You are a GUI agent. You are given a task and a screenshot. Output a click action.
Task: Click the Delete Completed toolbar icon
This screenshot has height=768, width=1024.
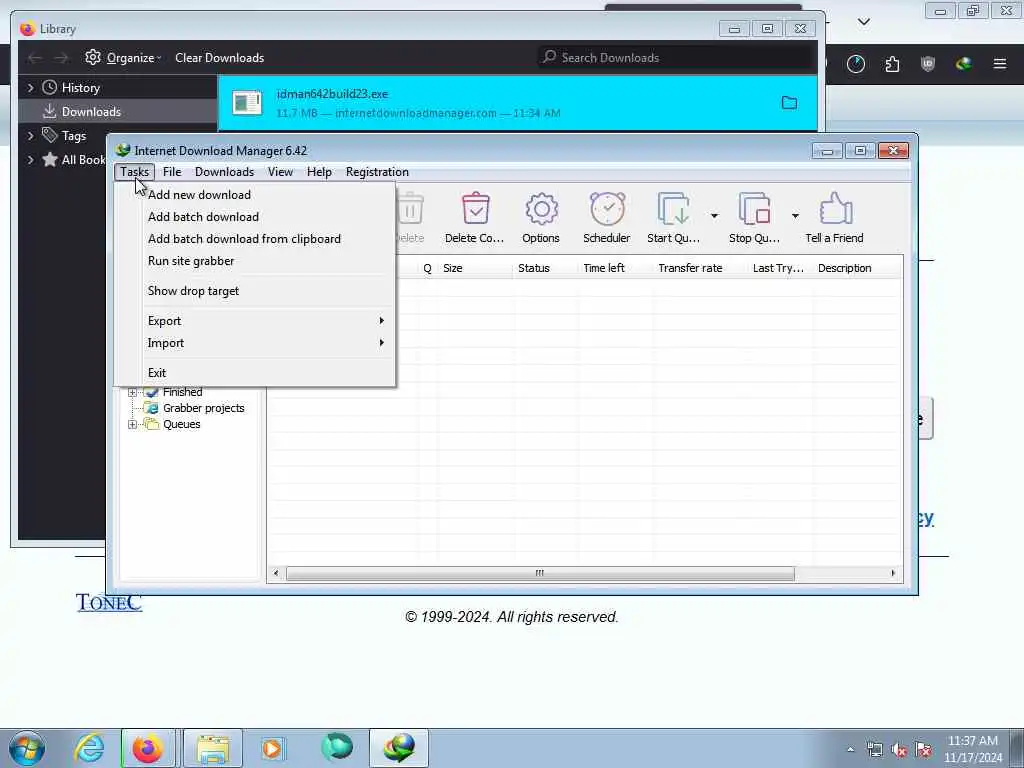pos(475,210)
